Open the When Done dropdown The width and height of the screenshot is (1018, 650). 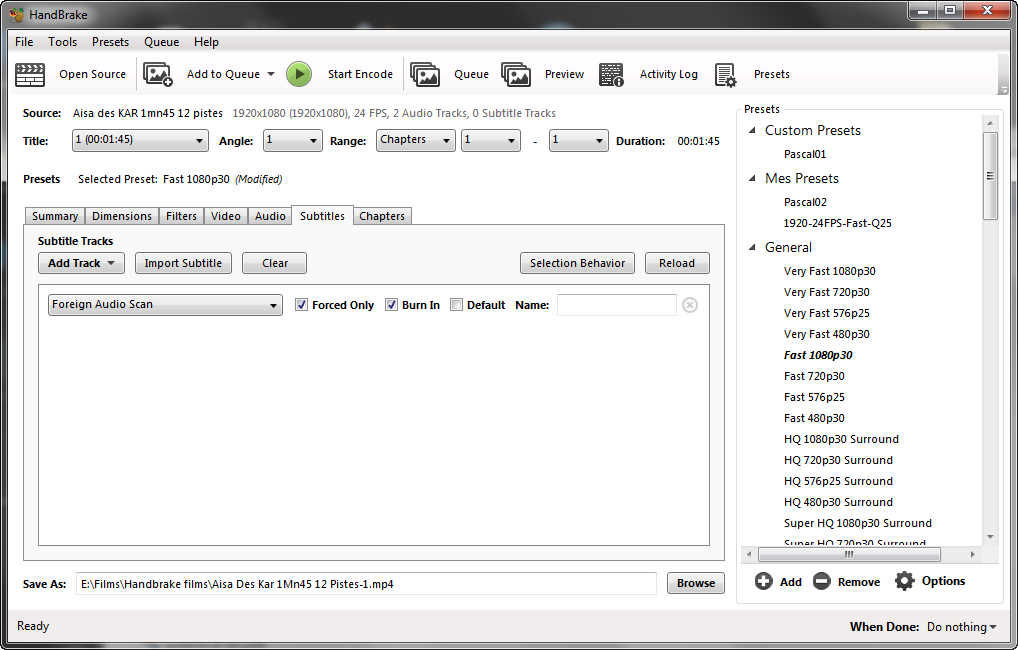pyautogui.click(x=961, y=627)
